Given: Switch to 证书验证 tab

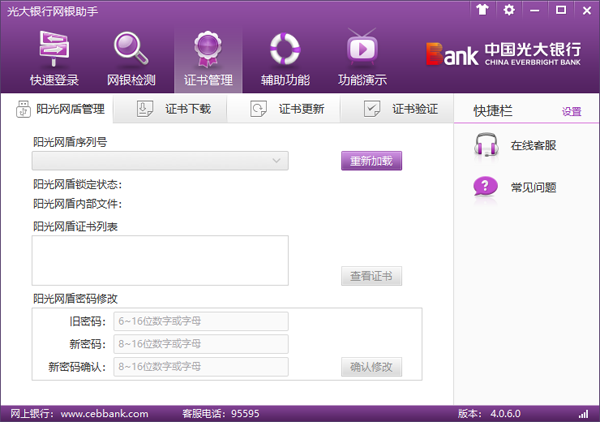Looking at the screenshot, I should tap(400, 110).
